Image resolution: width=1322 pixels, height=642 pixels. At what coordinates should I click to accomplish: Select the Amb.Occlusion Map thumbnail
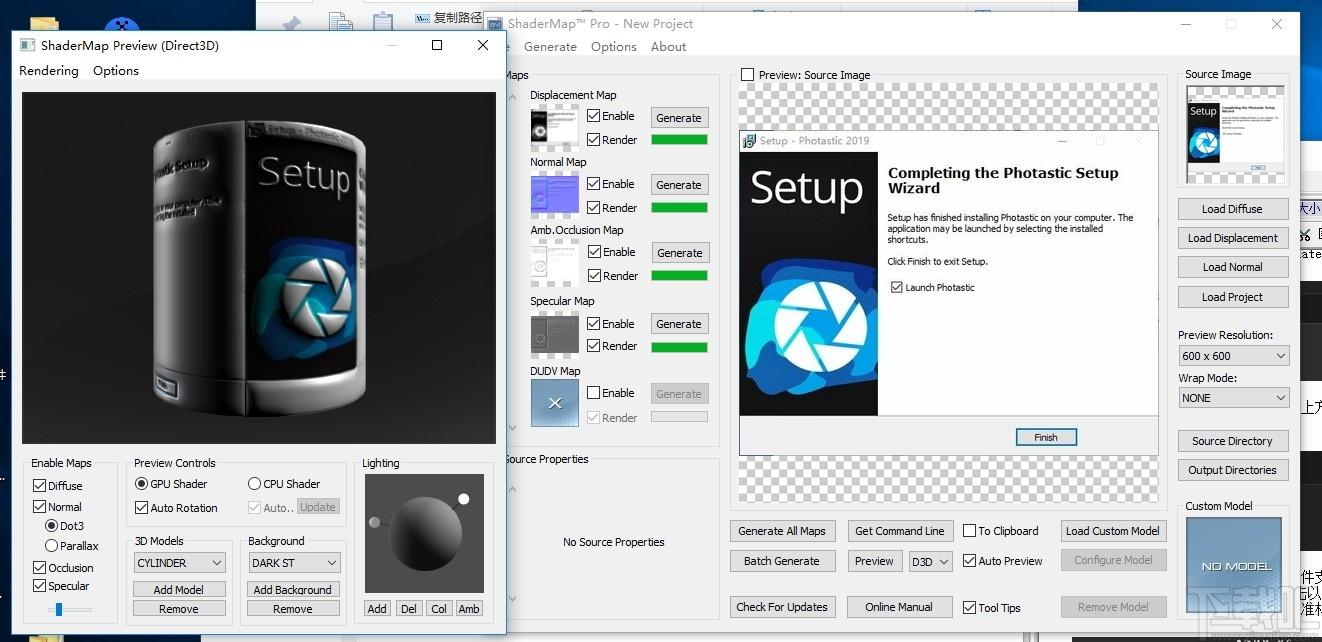pos(554,263)
